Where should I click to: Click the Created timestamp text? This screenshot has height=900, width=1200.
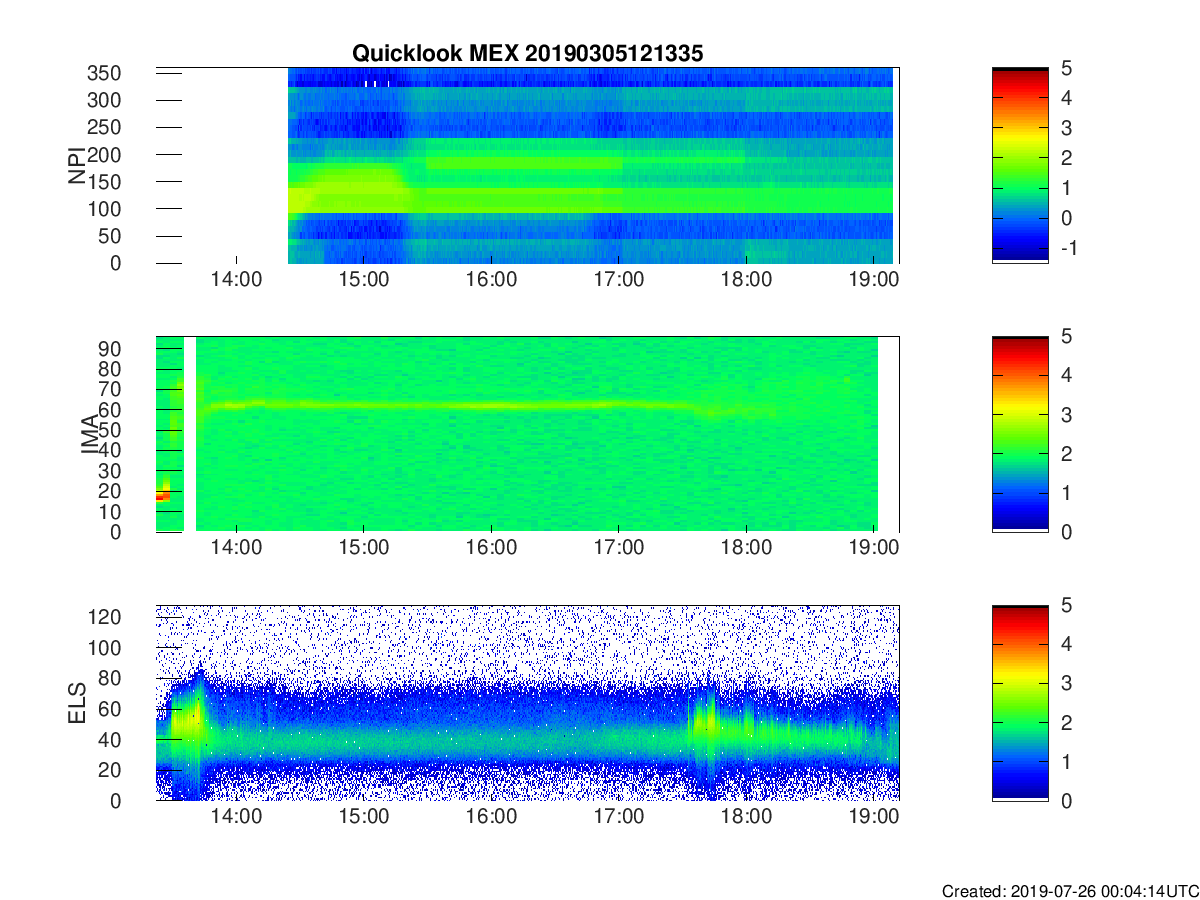tap(1069, 890)
